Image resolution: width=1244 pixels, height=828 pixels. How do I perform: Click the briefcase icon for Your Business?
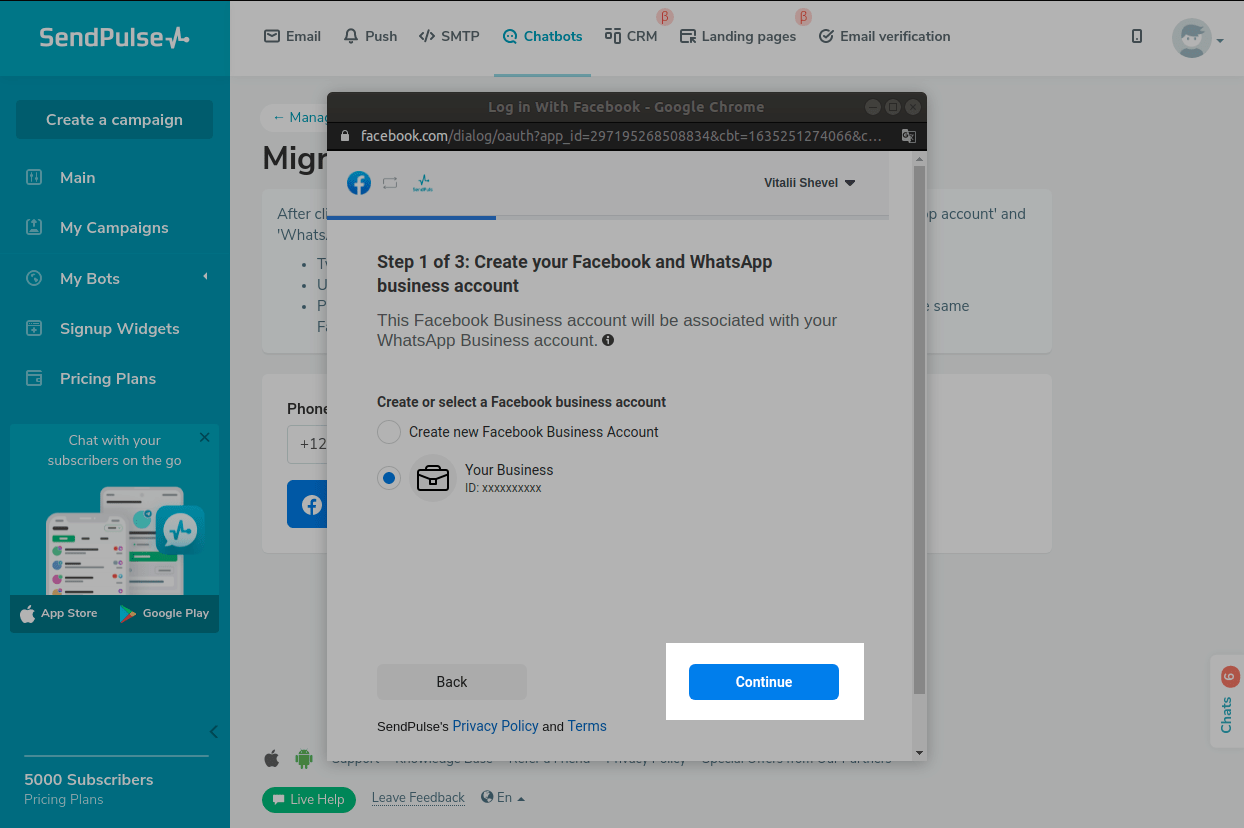click(x=433, y=478)
